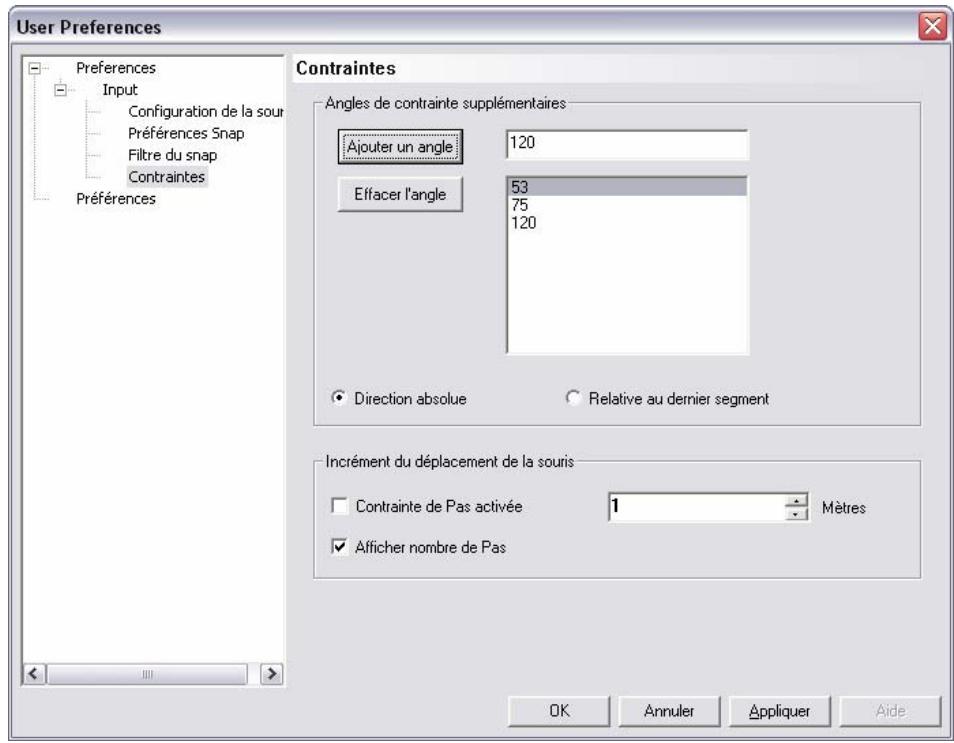Click the Ajouter un angle button
The image size is (954, 743).
tap(400, 147)
